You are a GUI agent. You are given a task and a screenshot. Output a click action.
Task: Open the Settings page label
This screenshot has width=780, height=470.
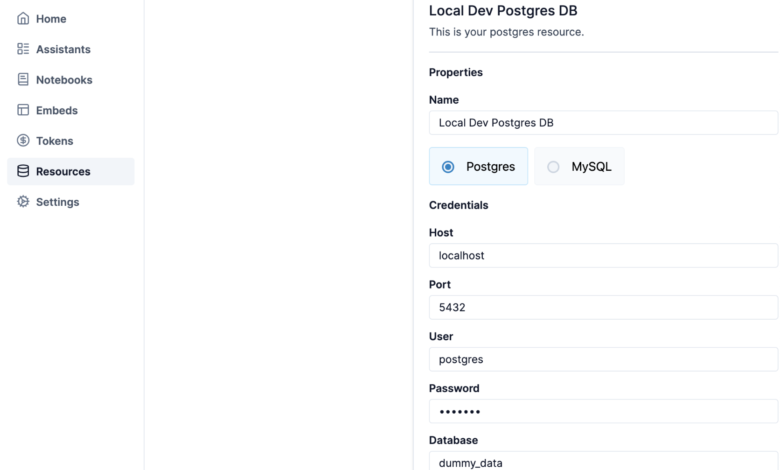pyautogui.click(x=58, y=202)
